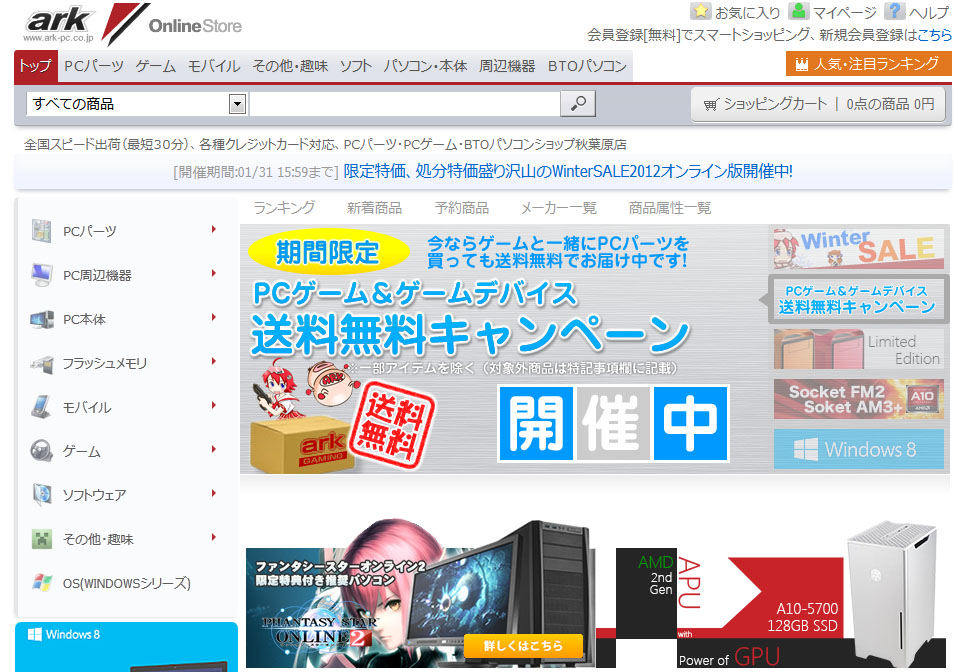Click the ark Online Store logo
This screenshot has height=672, width=966.
[134, 24]
